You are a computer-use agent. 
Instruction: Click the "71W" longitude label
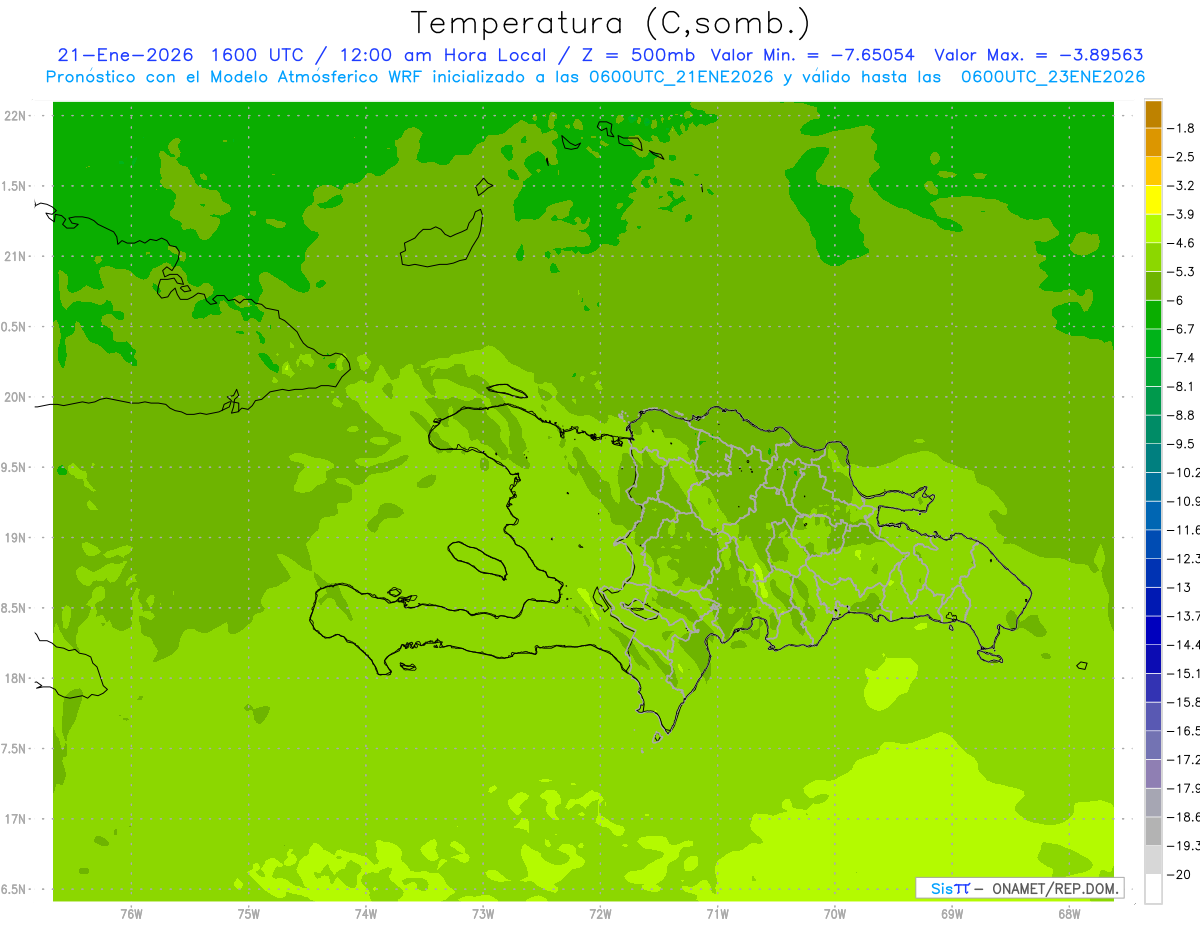(717, 913)
